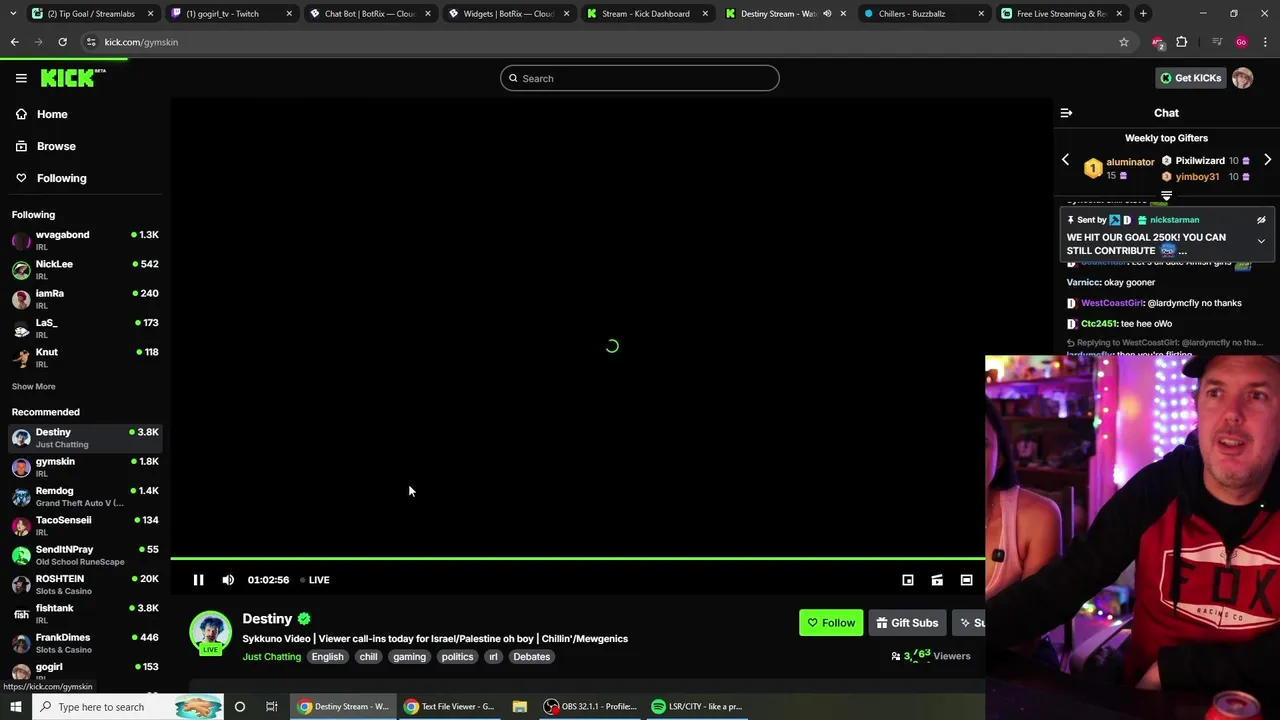Open the Windows Start menu
Viewport: 1280px width, 720px height.
[x=16, y=707]
